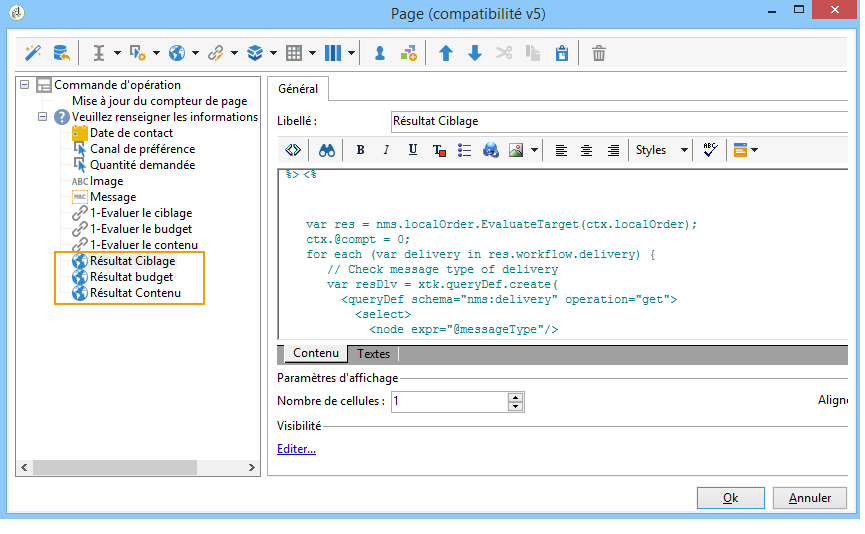Show source code view in editor
Viewport: 865px width, 534px height.
click(293, 150)
